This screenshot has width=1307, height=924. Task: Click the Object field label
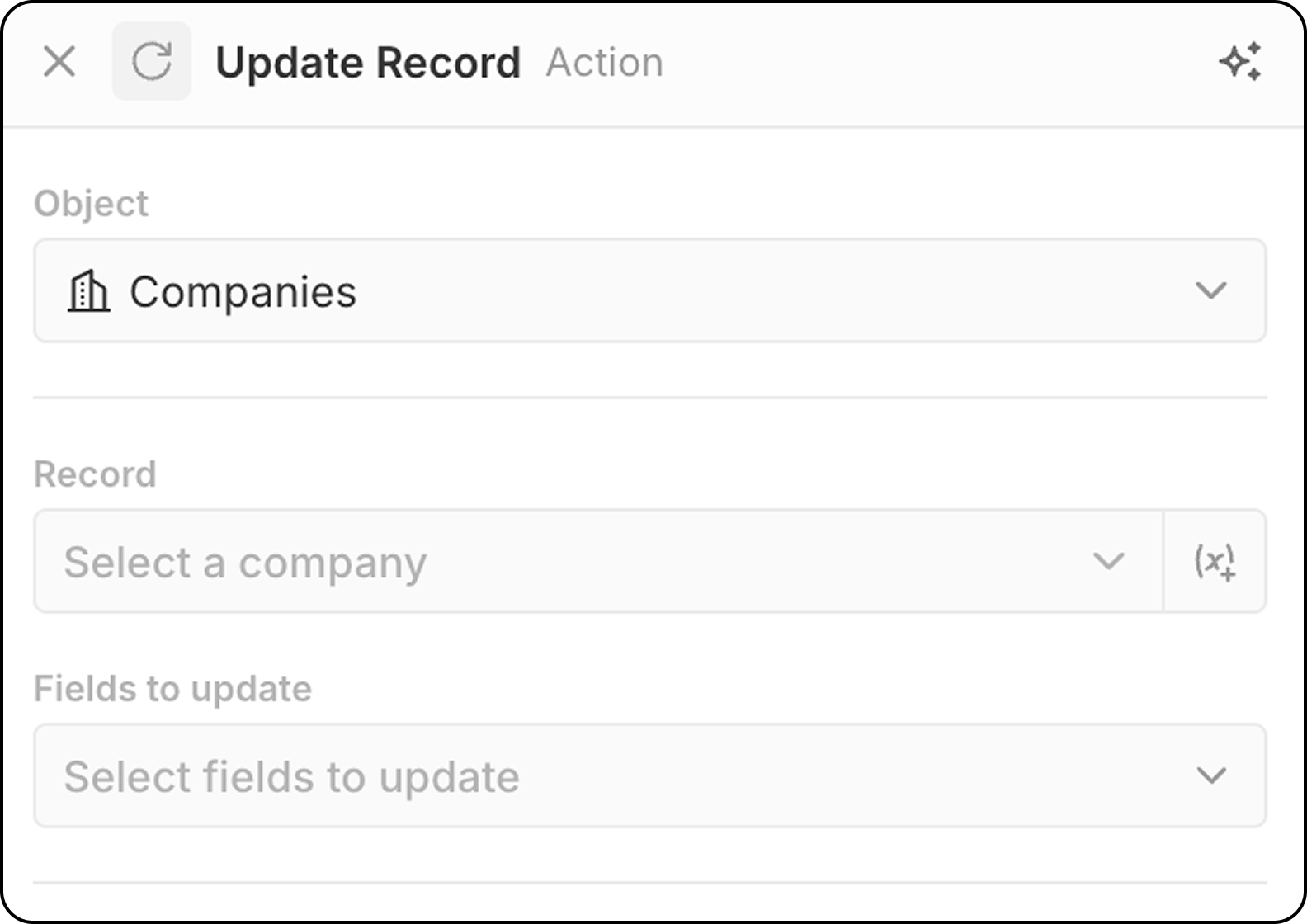[91, 204]
